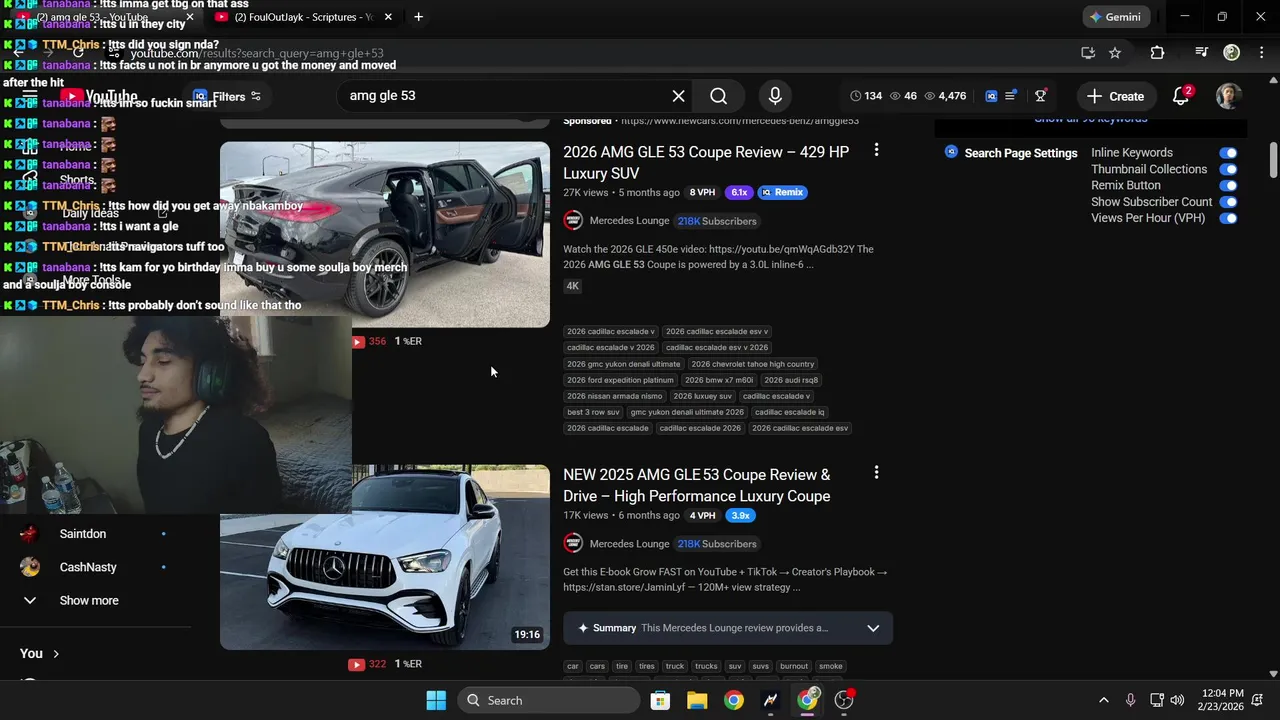The height and width of the screenshot is (720, 1280).
Task: Open OBS Studio from the taskbar
Action: click(844, 700)
